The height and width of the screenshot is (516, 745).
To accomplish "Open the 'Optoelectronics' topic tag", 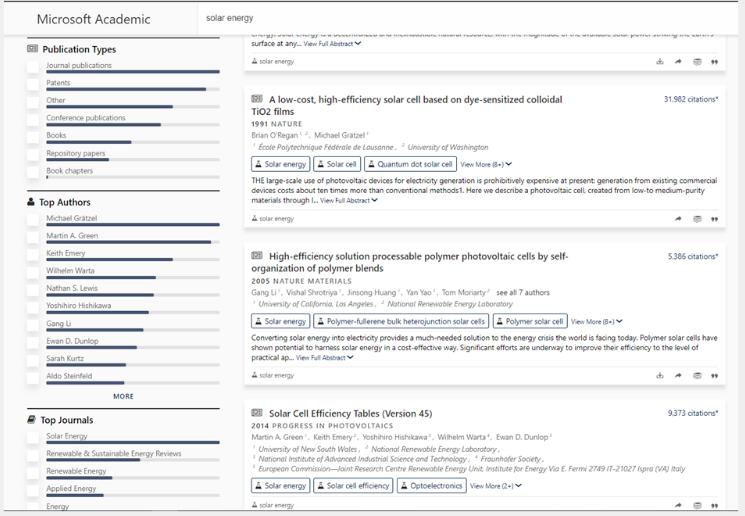I will (431, 486).
